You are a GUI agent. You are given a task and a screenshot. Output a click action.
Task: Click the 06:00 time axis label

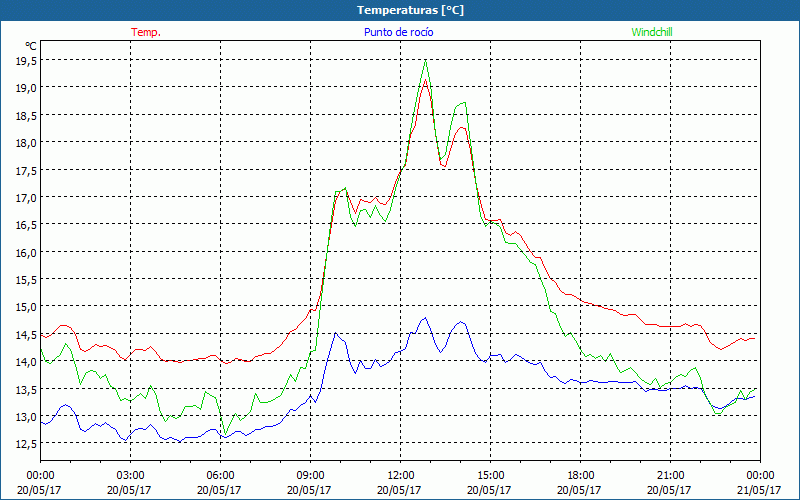(x=220, y=475)
